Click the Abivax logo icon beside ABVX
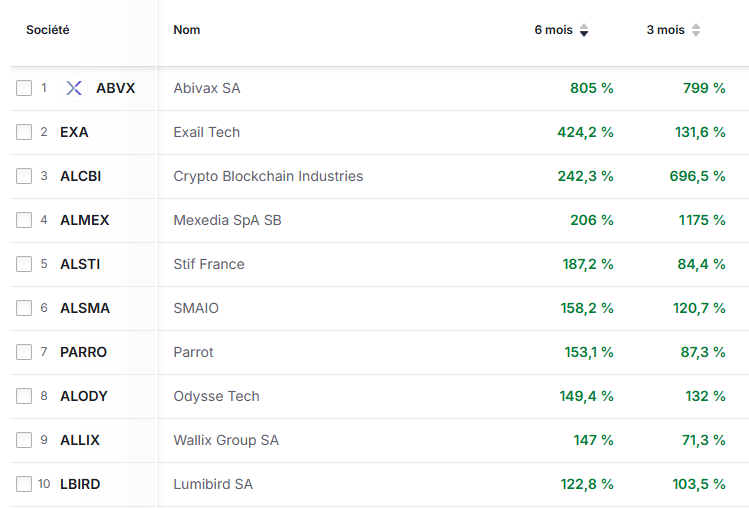Viewport: 749px width, 508px height. (x=74, y=88)
